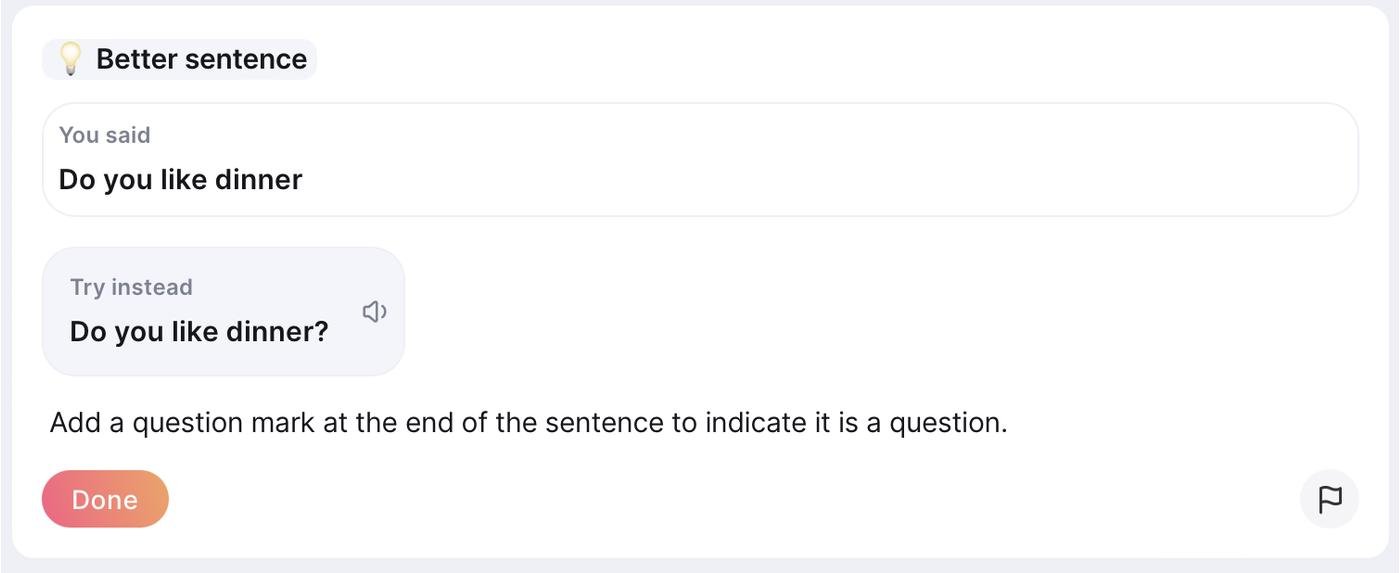Click the "You said" label
Image resolution: width=1400 pixels, height=573 pixels.
105,135
